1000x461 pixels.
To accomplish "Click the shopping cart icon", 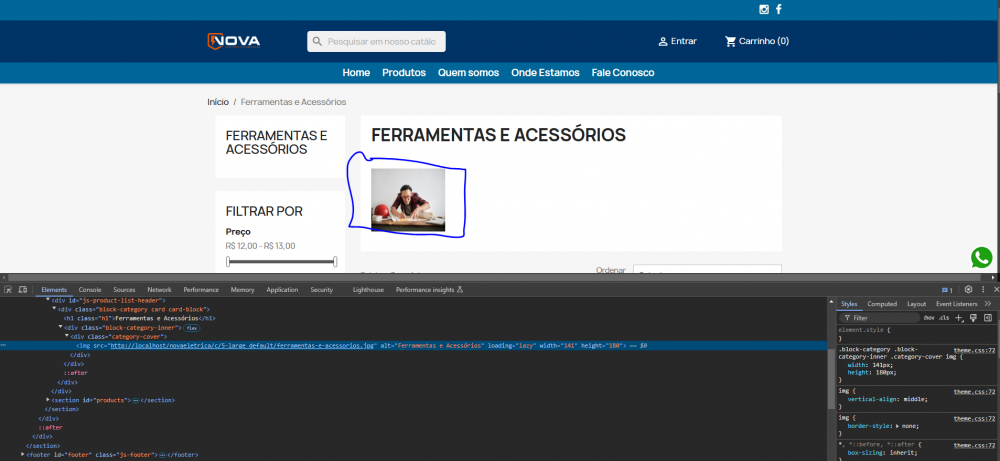I will [730, 41].
